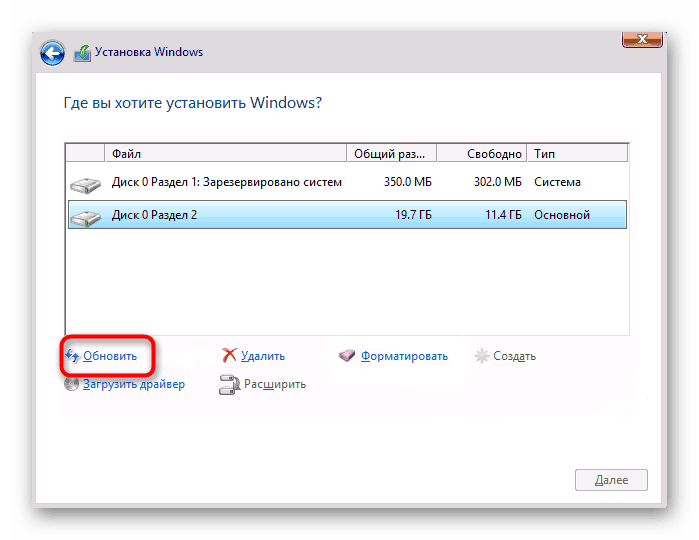Viewport: 699px width, 540px height.
Task: Click the Refresh (Обновить) arrows icon
Action: click(x=72, y=355)
